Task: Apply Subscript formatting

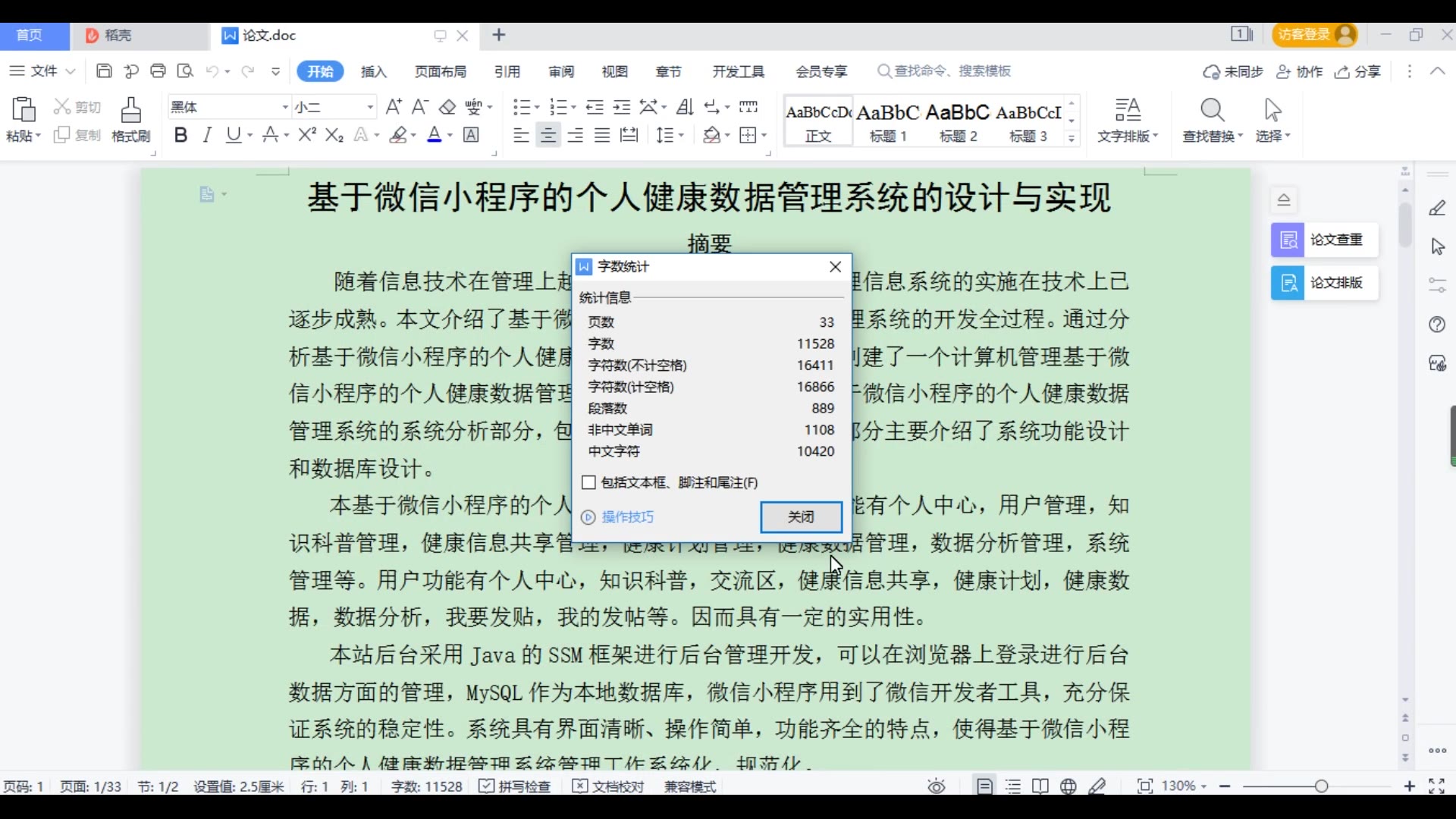Action: (x=334, y=135)
